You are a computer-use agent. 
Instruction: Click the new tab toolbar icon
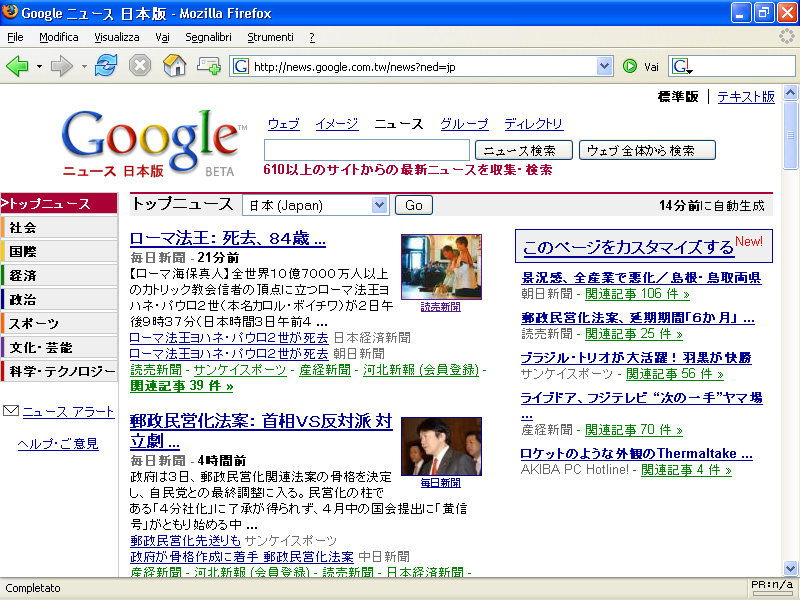click(209, 66)
